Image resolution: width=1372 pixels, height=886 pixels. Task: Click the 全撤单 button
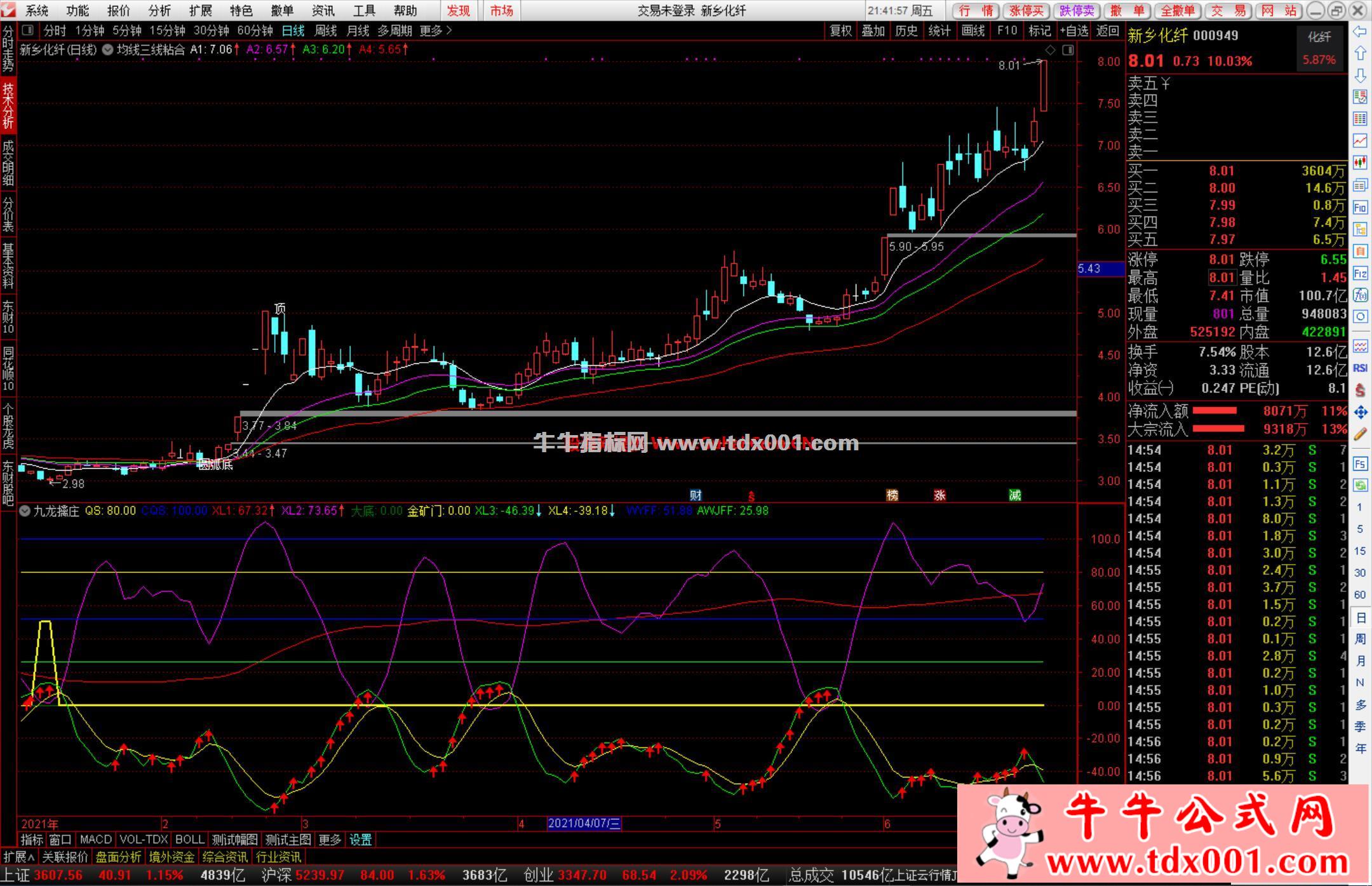[1178, 11]
